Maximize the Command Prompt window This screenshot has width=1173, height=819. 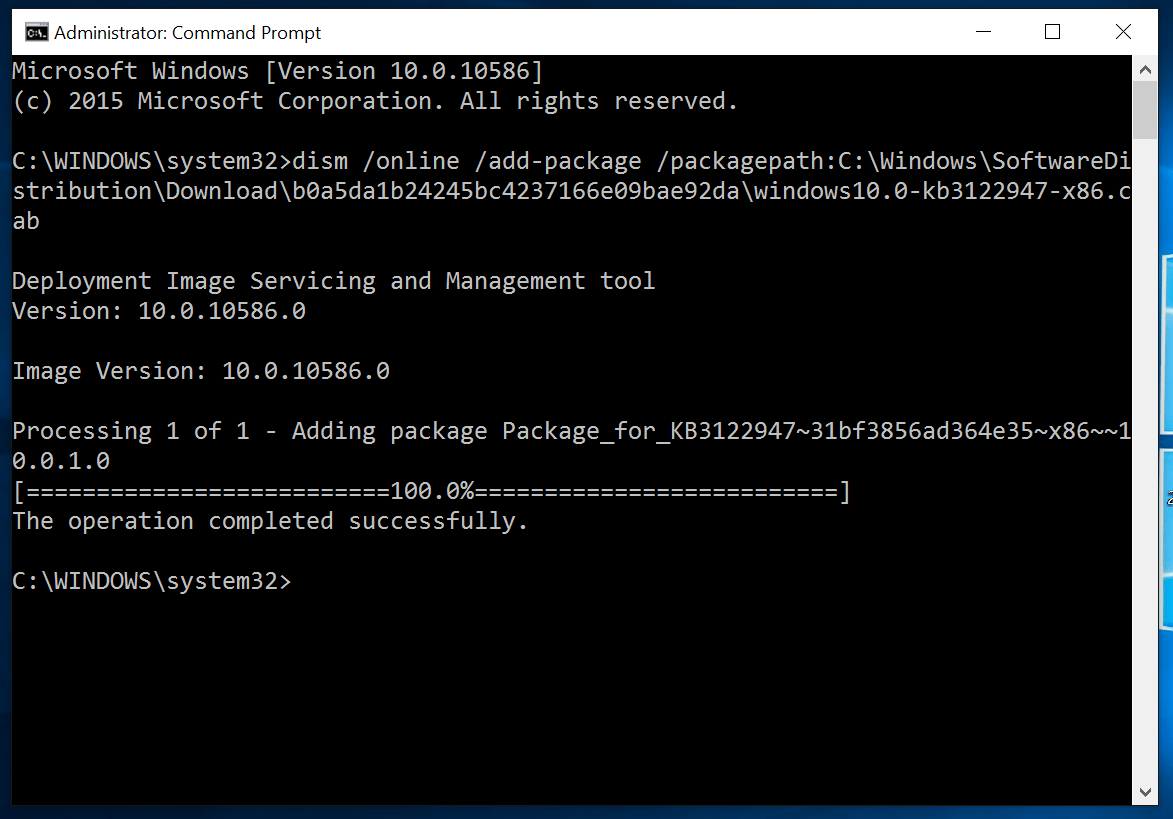click(x=1052, y=32)
